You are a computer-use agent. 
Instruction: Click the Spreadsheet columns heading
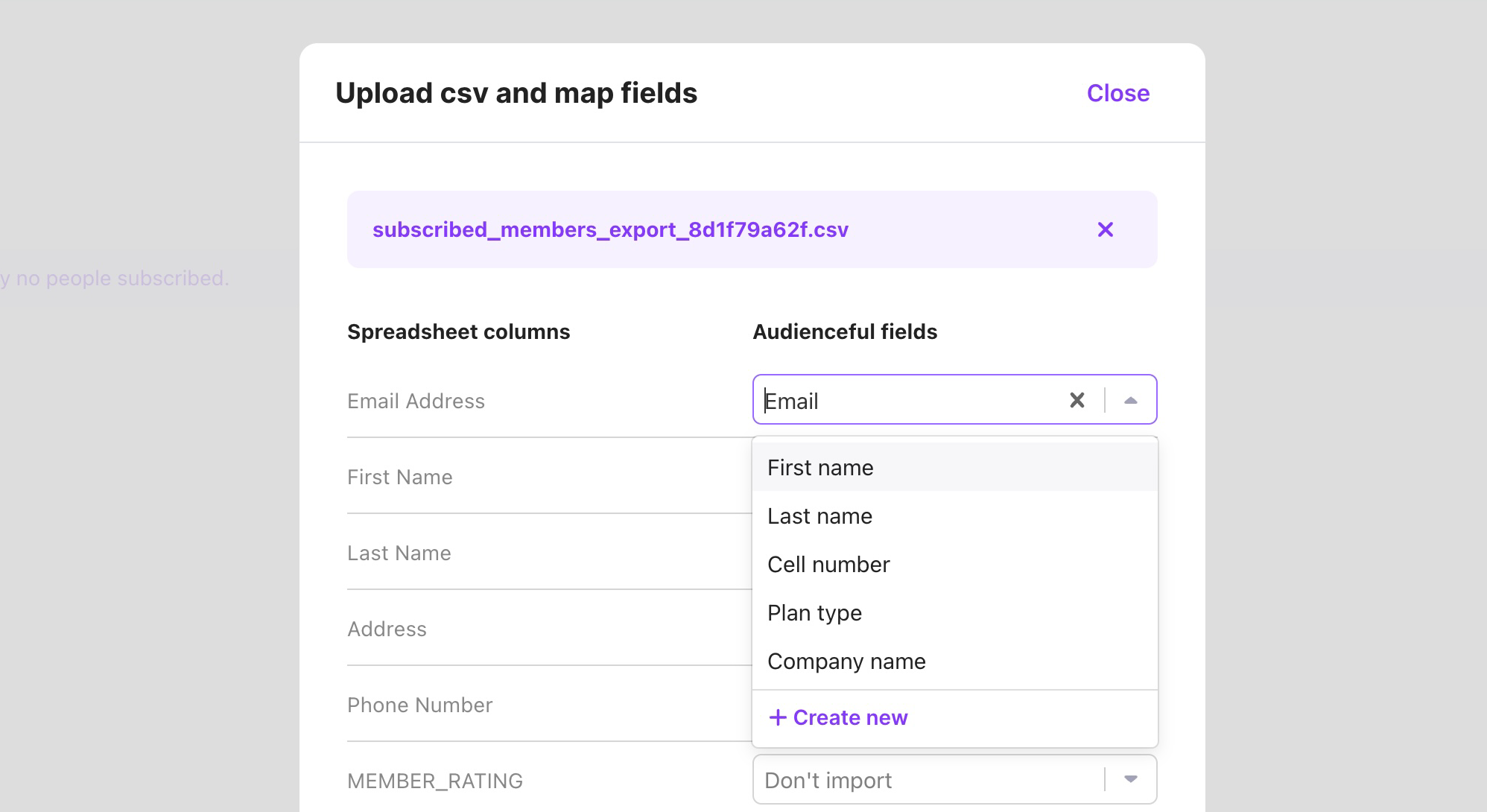pos(459,332)
